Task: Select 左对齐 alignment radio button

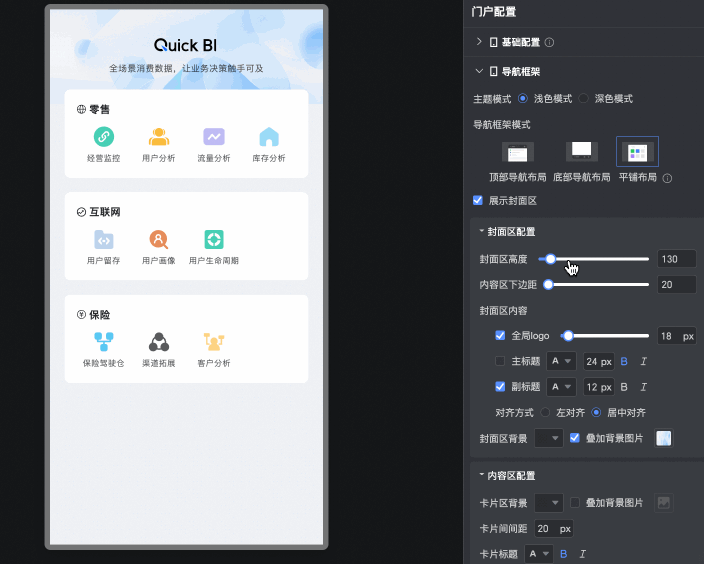Action: (x=545, y=412)
